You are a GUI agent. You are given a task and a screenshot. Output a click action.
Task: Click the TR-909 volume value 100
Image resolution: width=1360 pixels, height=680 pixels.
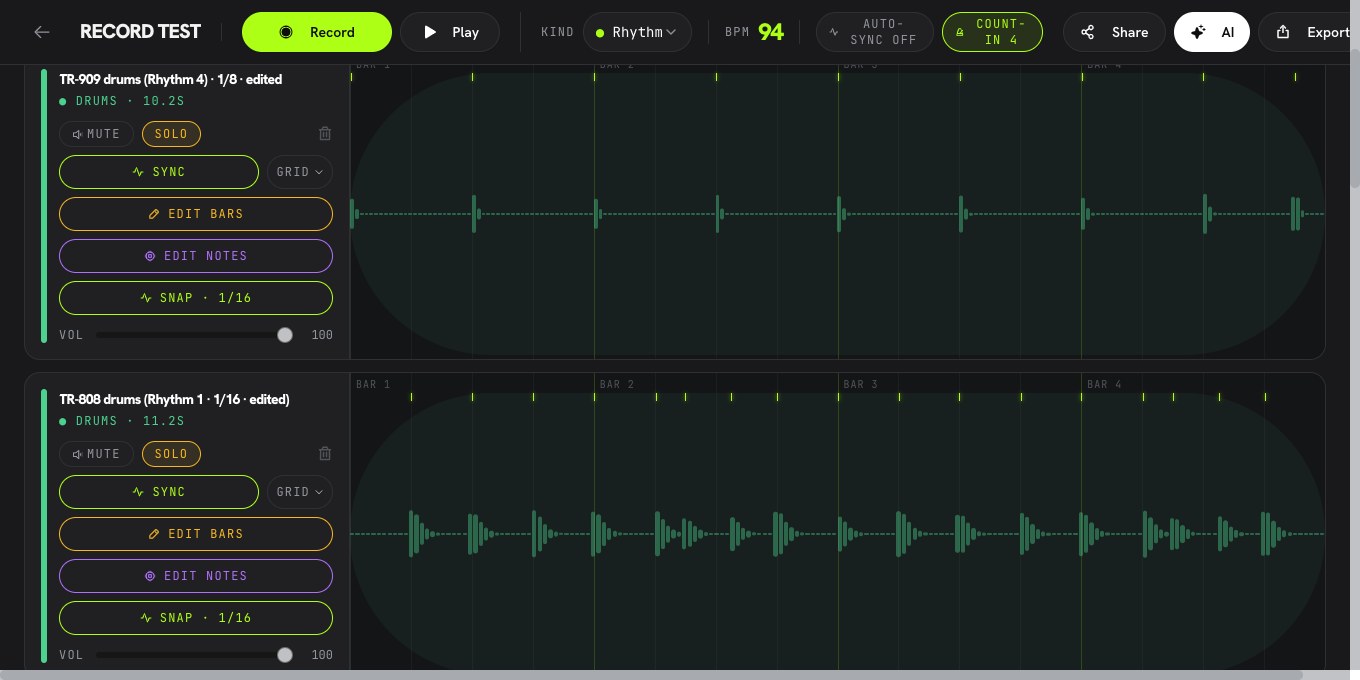(x=322, y=335)
